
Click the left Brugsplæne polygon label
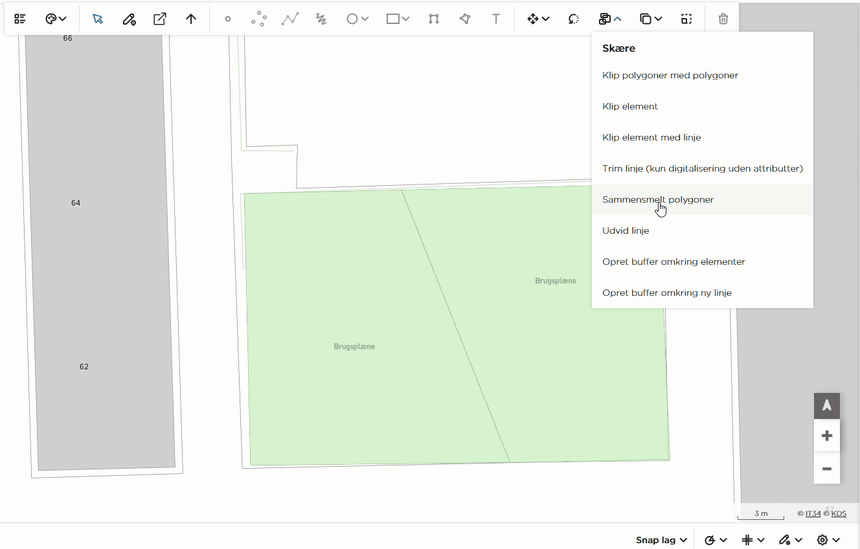coord(354,347)
